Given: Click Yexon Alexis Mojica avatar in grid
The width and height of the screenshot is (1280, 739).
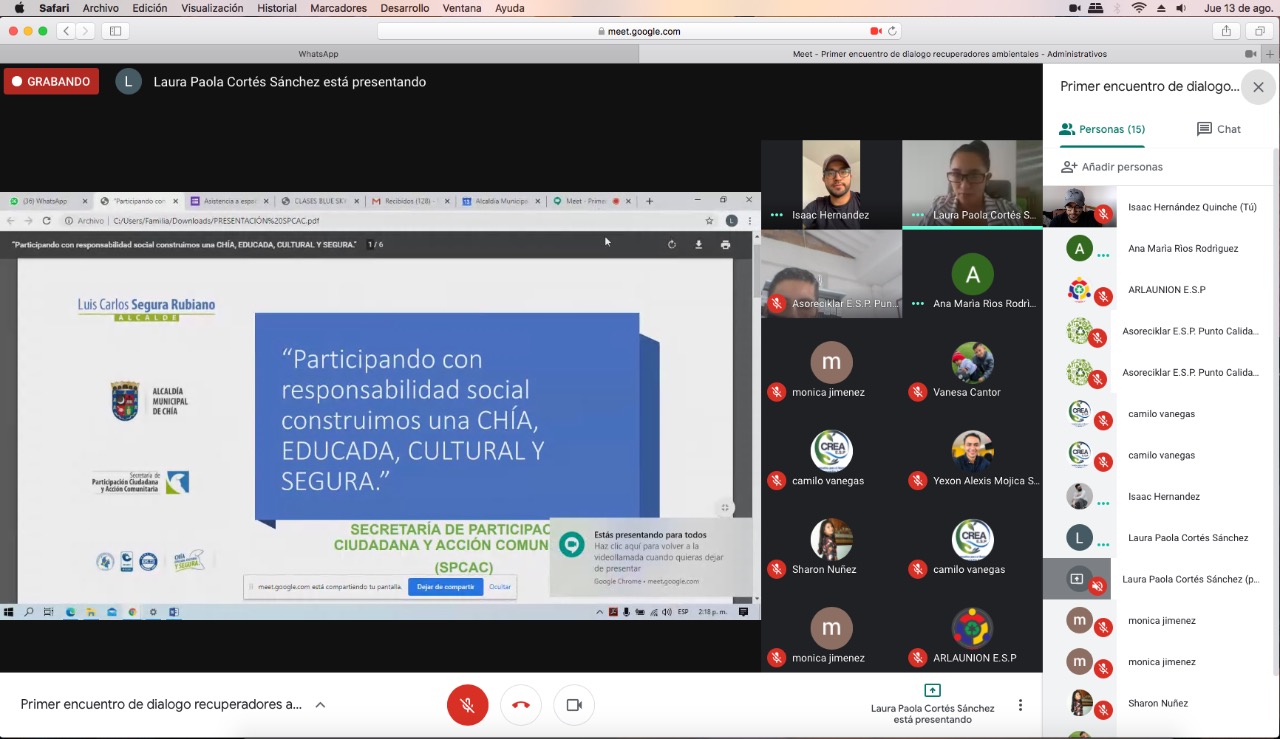Looking at the screenshot, I should click(x=972, y=451).
